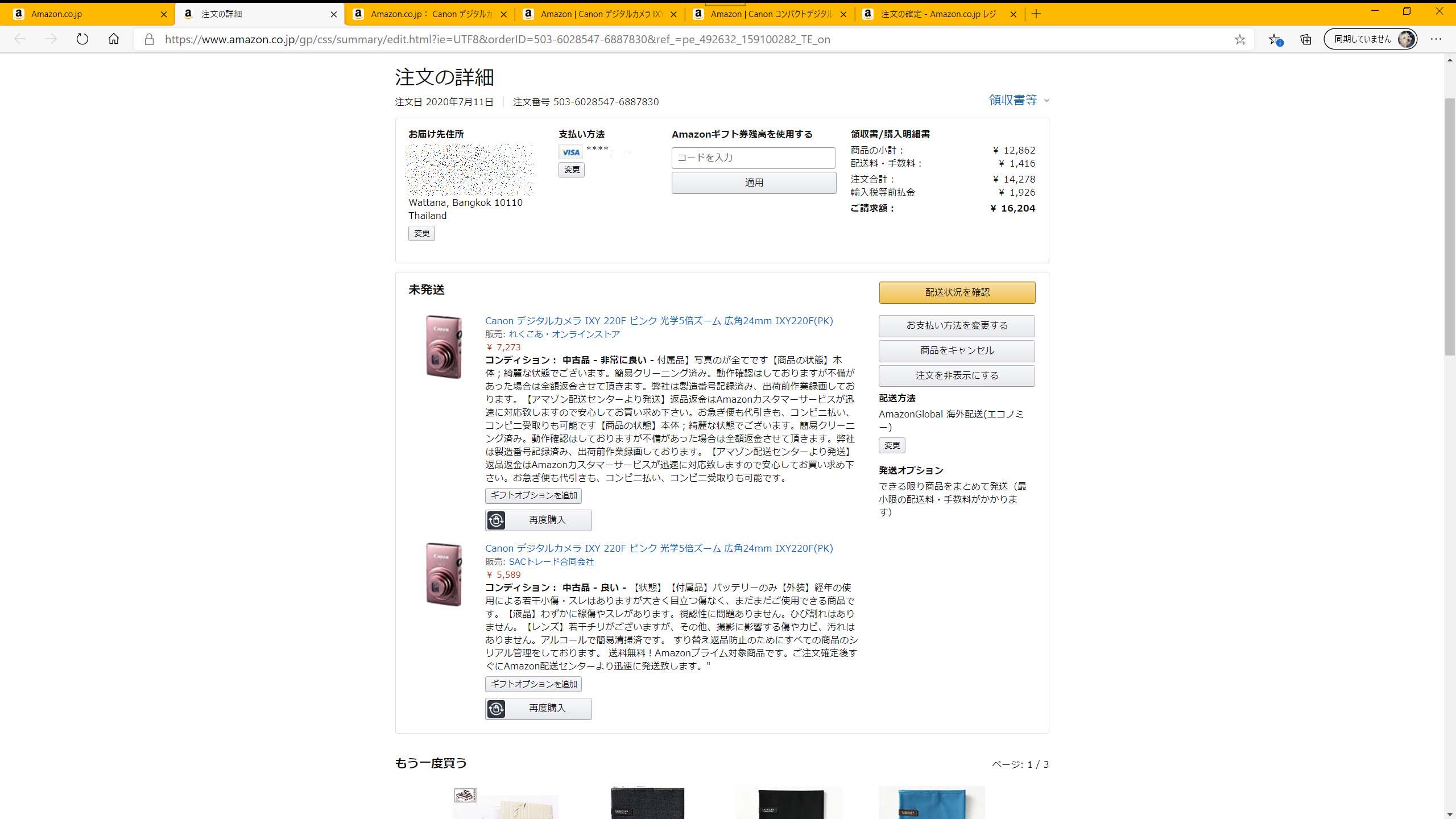Switch to 注文の確定 - Amazon.co.jp レジ tab
This screenshot has height=819, width=1456.
pyautogui.click(x=940, y=14)
